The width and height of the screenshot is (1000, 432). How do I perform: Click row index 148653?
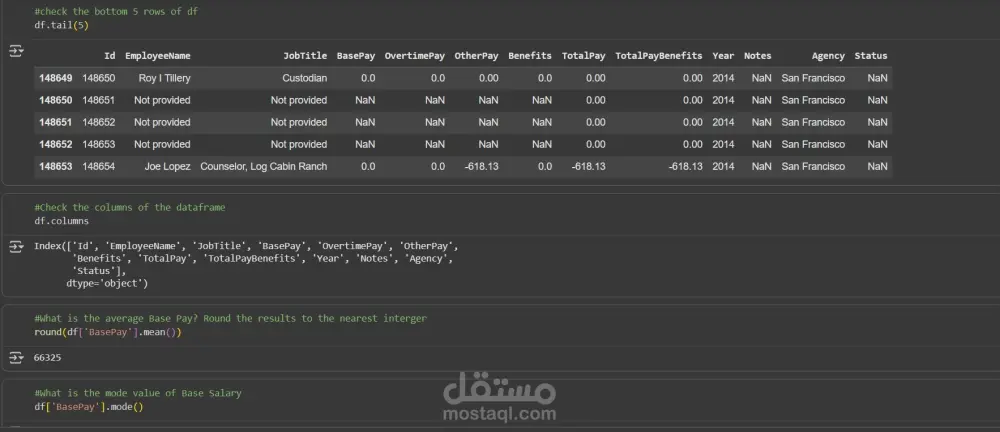(55, 167)
